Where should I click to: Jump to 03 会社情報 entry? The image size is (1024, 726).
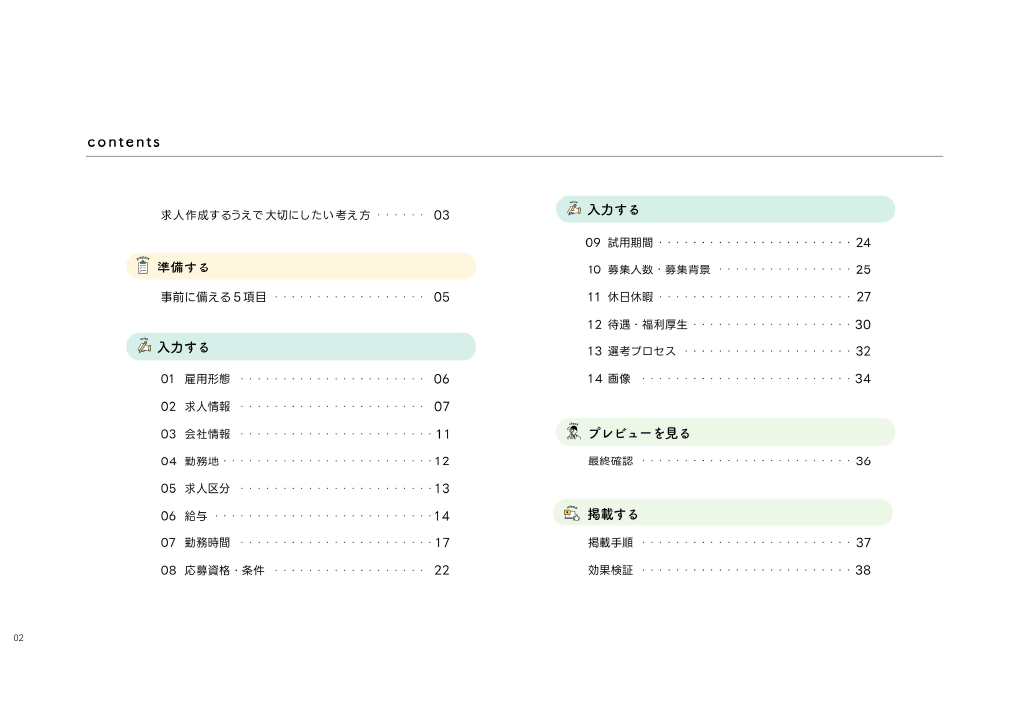click(305, 434)
